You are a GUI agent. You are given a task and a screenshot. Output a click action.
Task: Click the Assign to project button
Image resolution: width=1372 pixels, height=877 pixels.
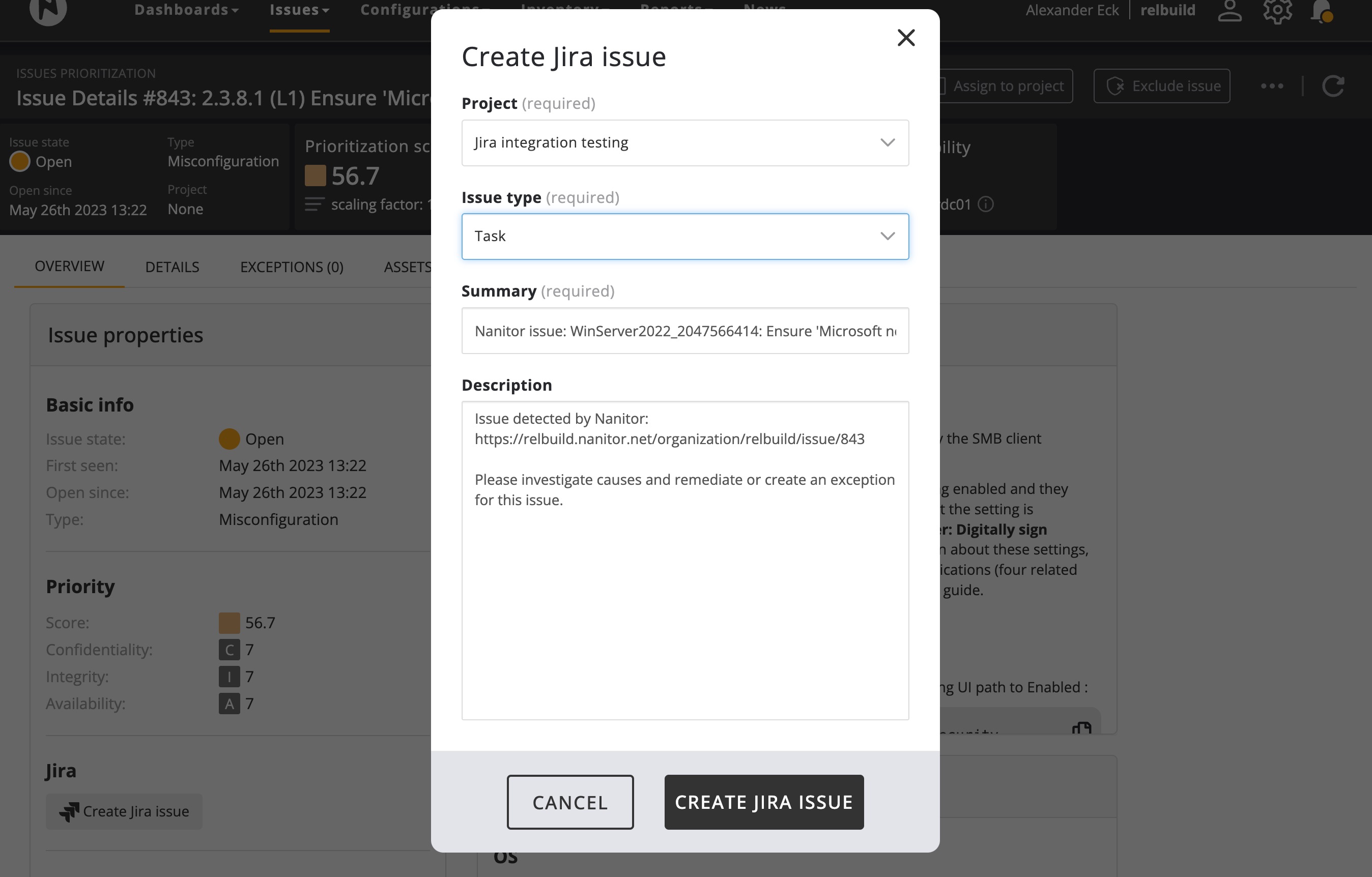(x=1007, y=85)
